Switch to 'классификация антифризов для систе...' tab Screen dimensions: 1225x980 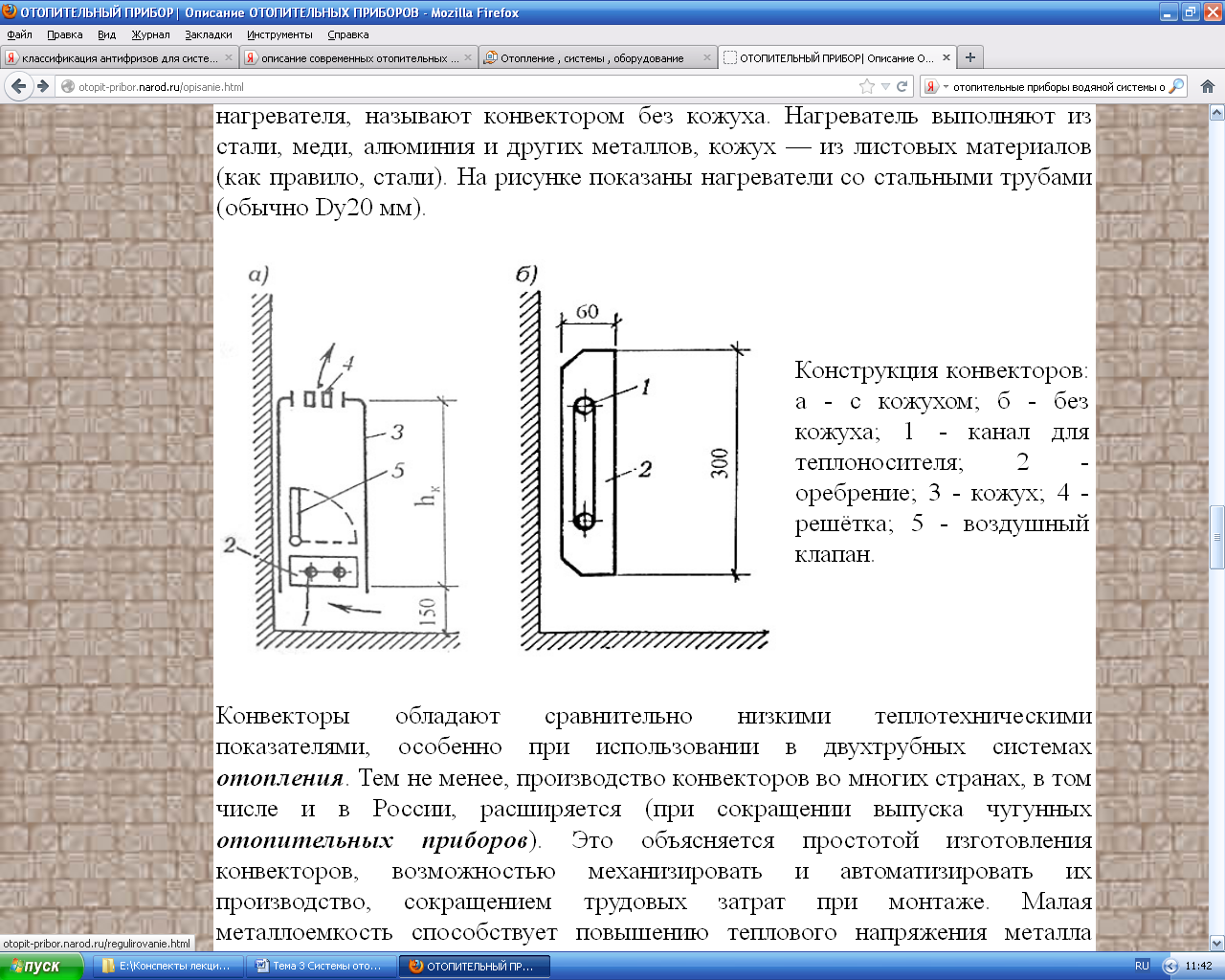click(120, 57)
